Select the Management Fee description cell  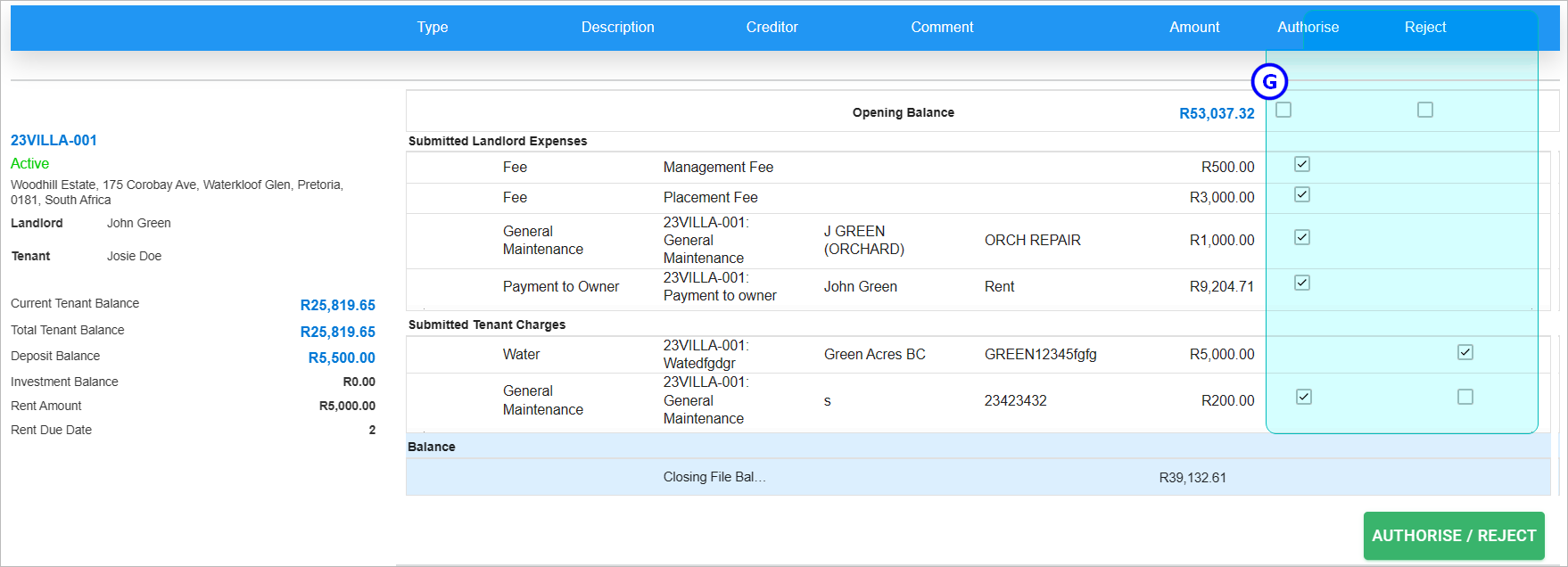point(718,168)
